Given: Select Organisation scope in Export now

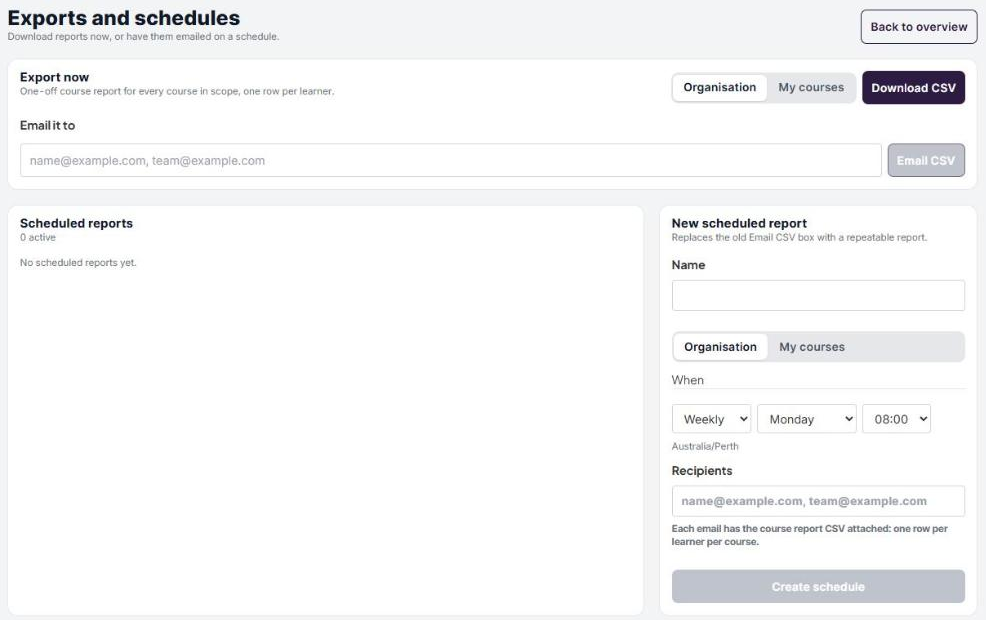Looking at the screenshot, I should [719, 87].
